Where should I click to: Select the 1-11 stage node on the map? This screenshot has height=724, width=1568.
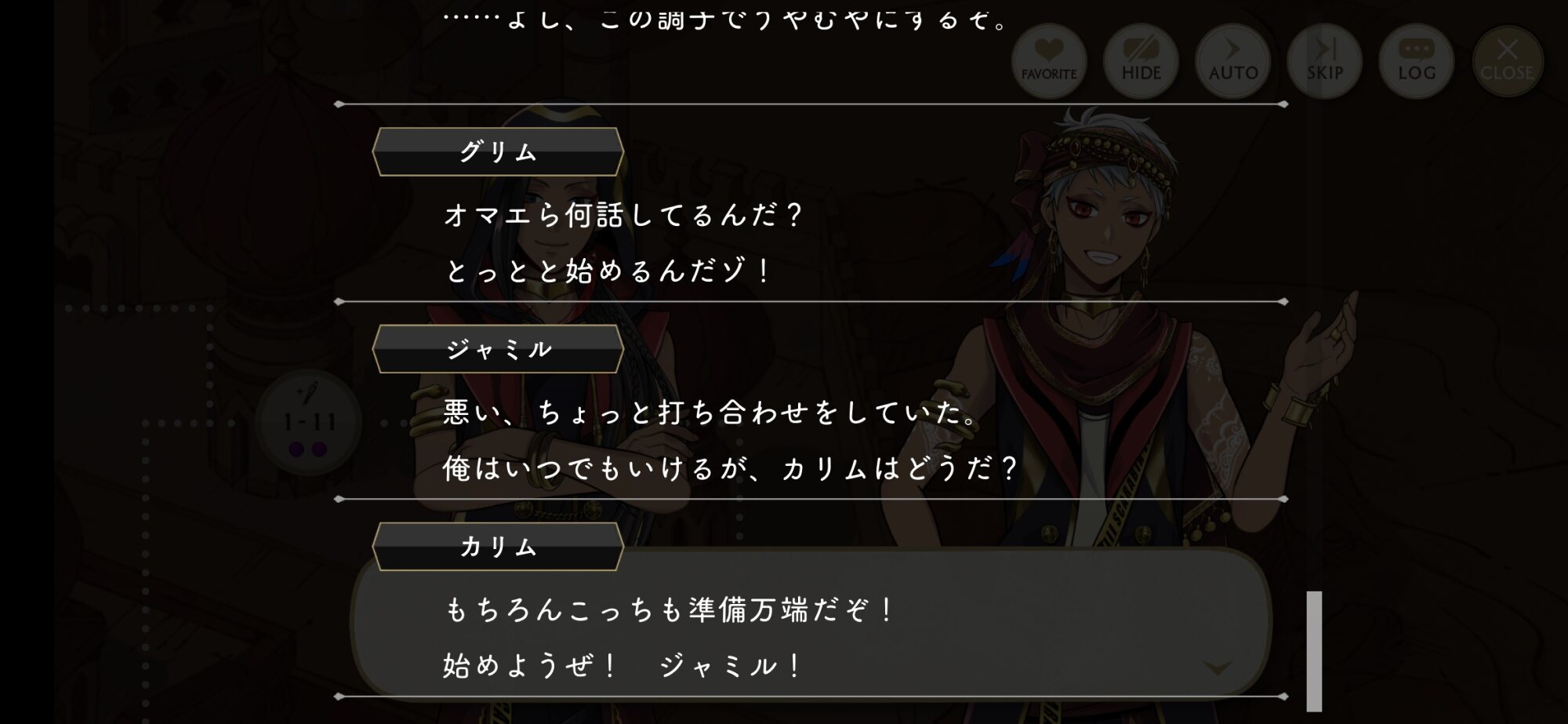309,423
